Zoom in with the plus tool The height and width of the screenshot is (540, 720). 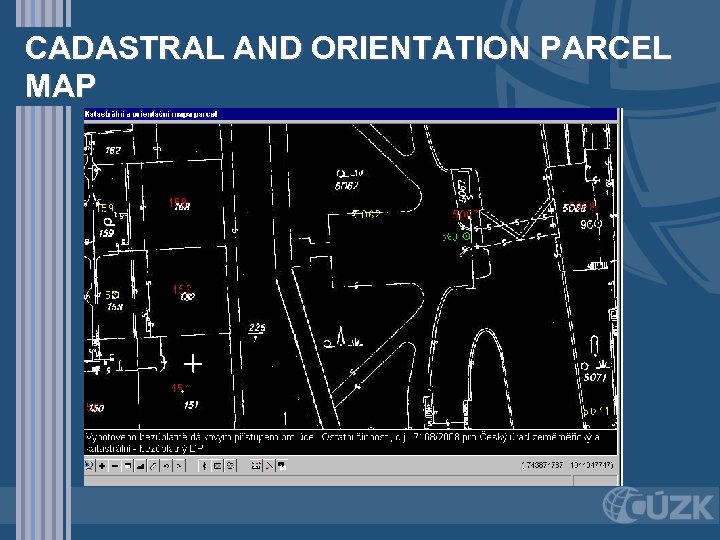click(x=102, y=466)
